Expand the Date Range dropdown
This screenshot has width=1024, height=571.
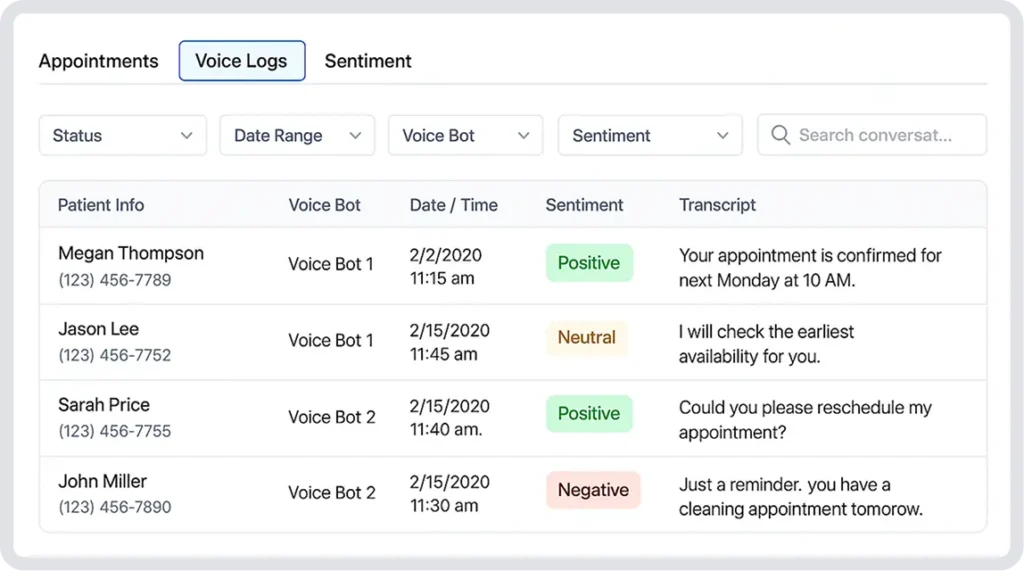(x=297, y=135)
